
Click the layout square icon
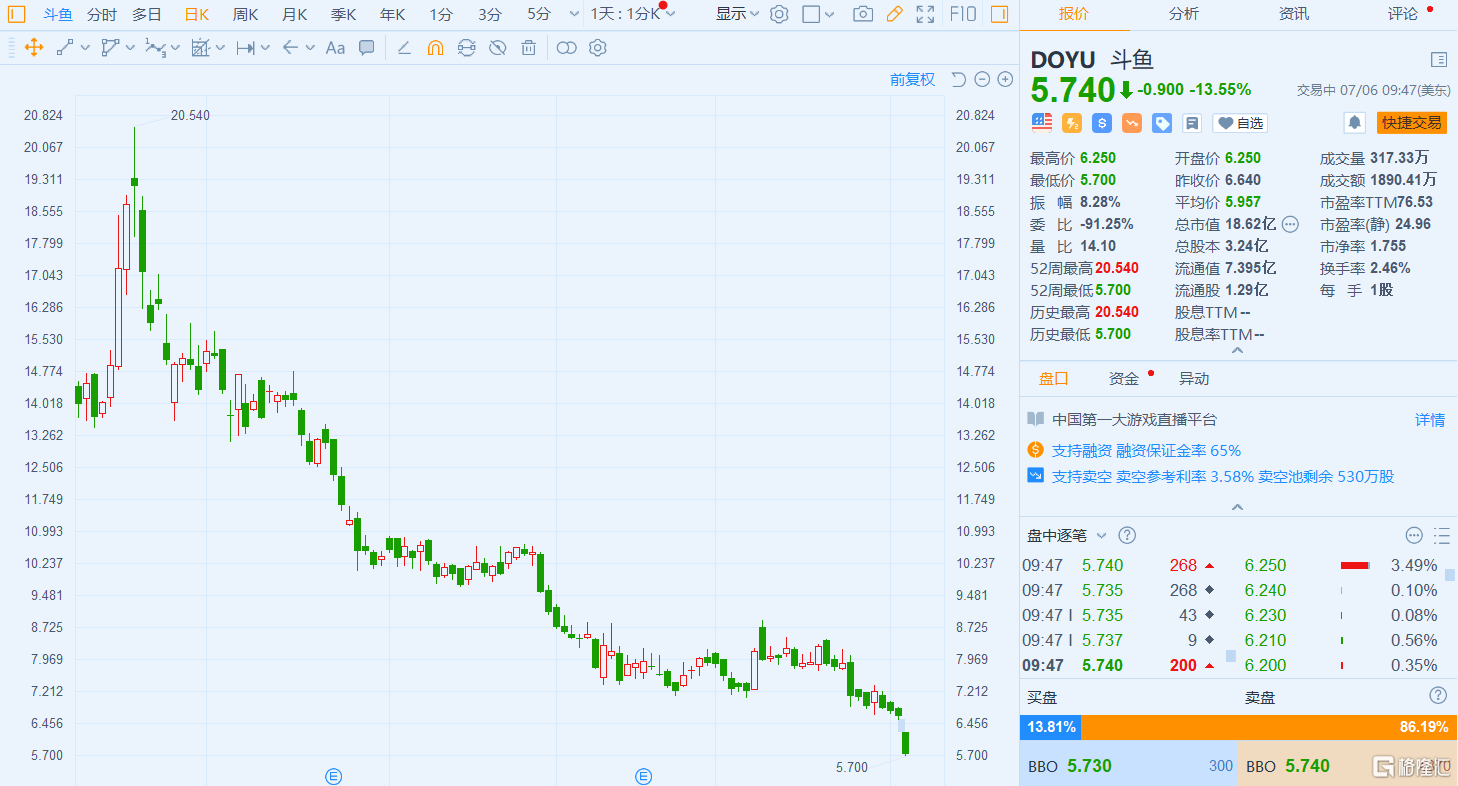(811, 14)
